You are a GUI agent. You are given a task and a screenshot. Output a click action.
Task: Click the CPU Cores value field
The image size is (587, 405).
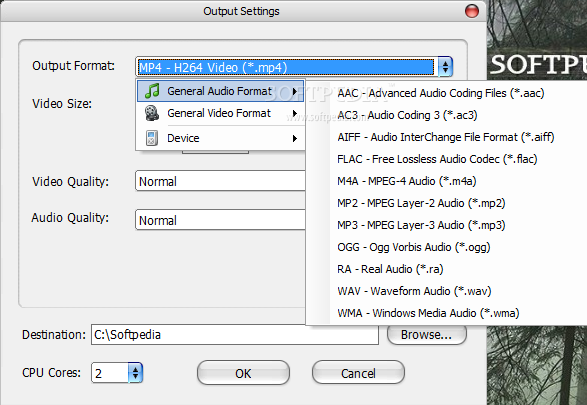pos(110,373)
